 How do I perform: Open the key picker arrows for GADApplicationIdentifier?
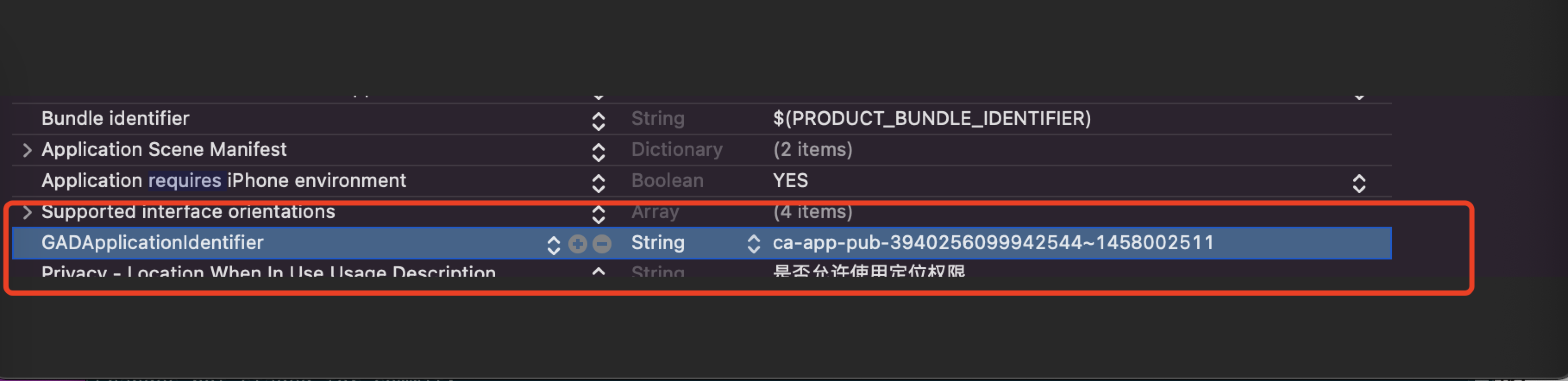coord(553,244)
